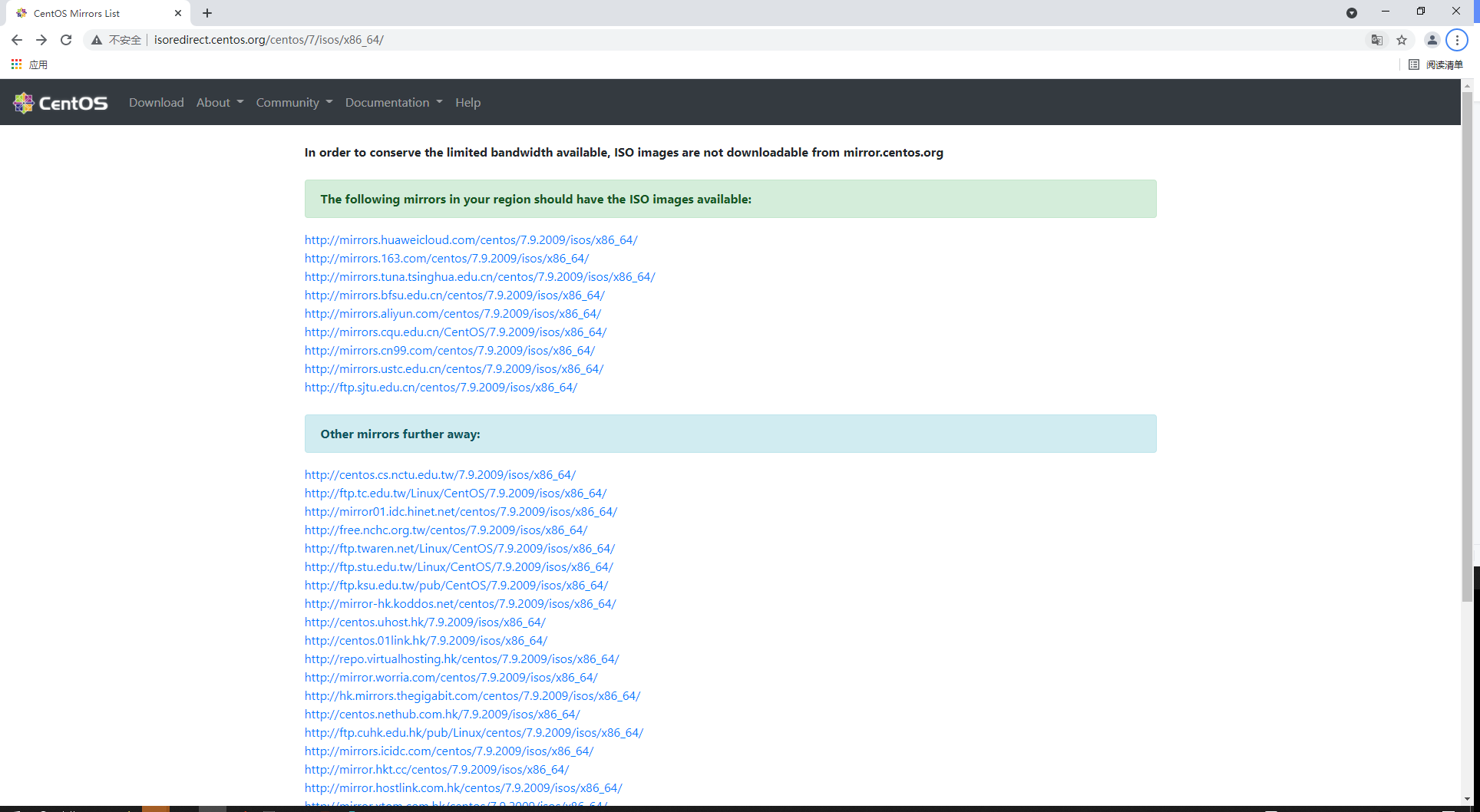Open the reading list button

pyautogui.click(x=1436, y=64)
